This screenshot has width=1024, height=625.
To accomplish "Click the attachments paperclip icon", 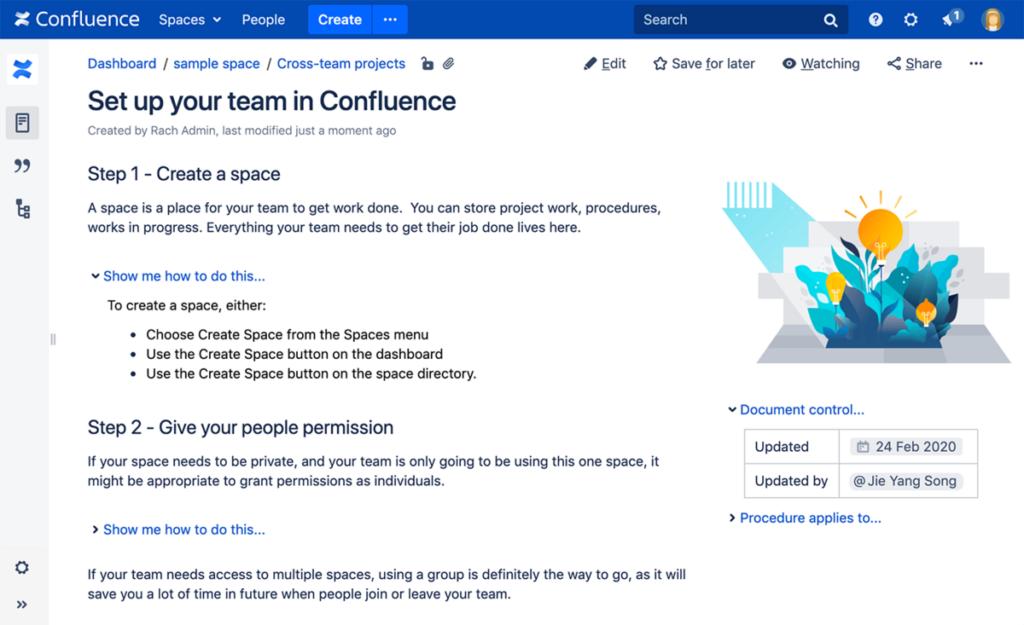I will [449, 64].
